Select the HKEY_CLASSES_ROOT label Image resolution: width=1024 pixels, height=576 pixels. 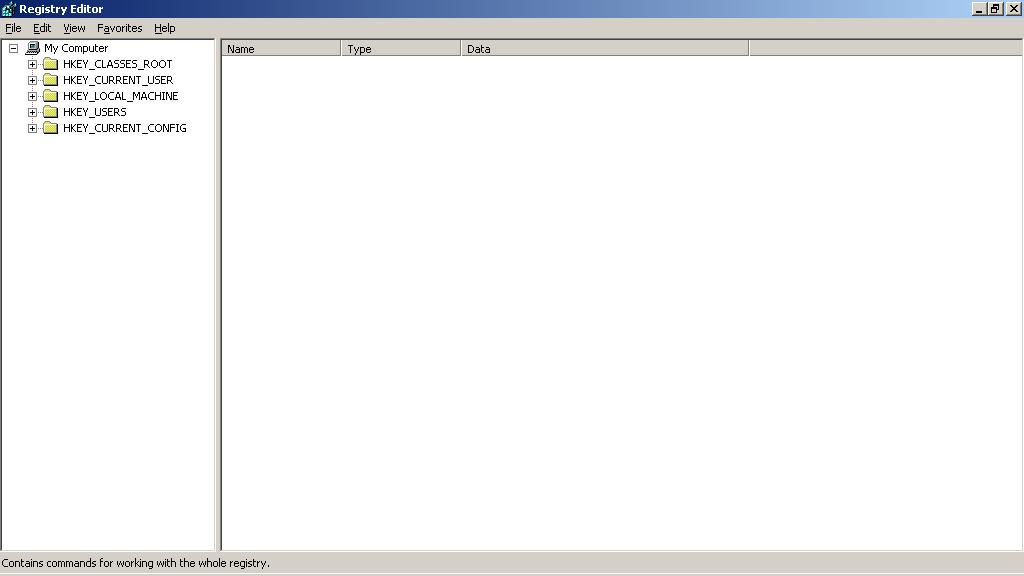[x=118, y=64]
